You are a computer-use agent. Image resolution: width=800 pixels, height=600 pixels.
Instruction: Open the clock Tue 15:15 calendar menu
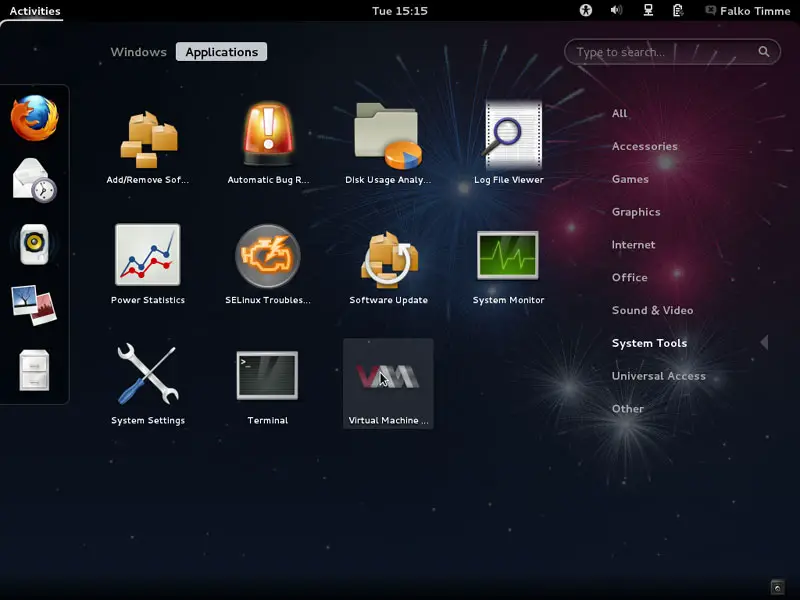(x=399, y=11)
